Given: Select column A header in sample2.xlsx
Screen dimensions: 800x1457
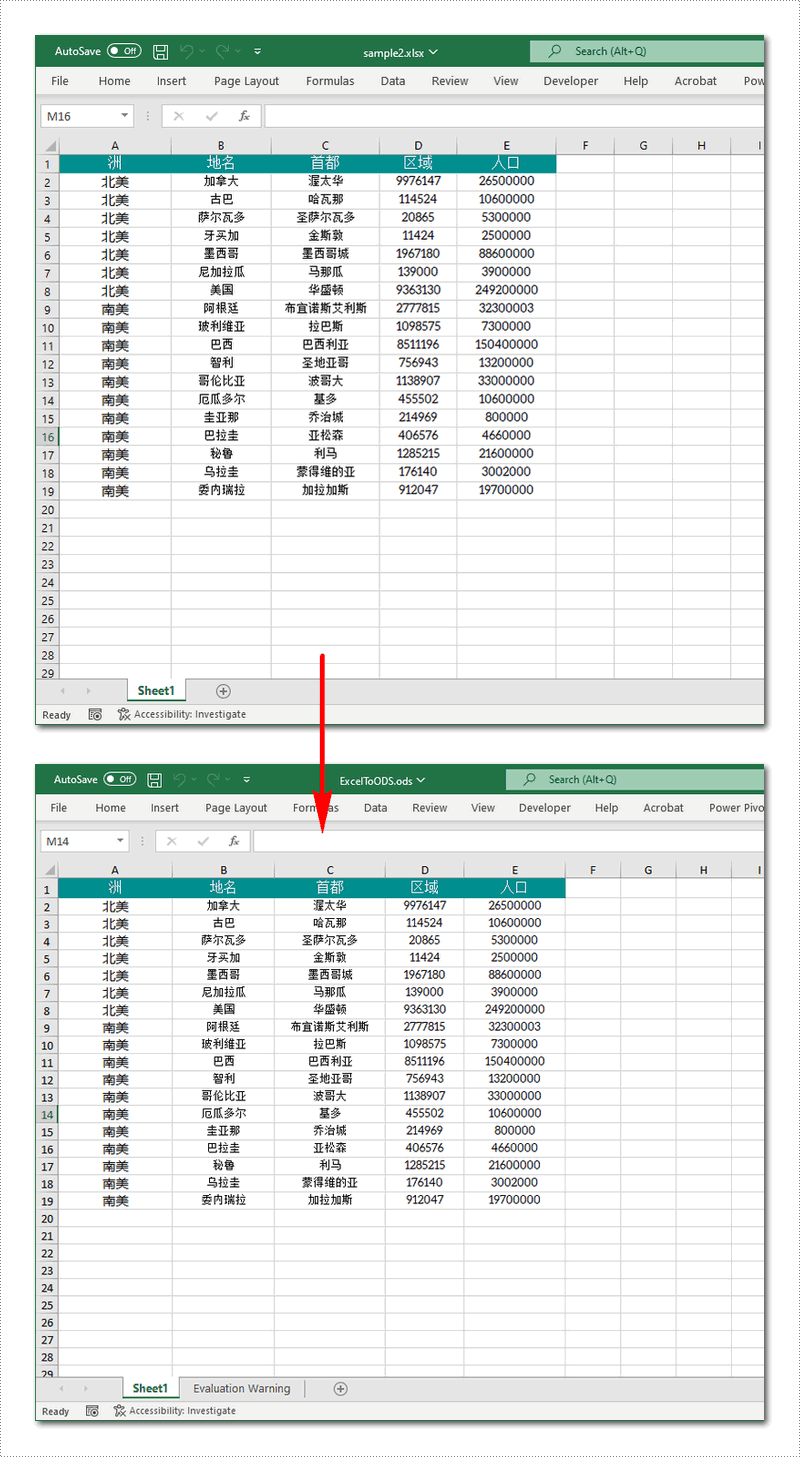Looking at the screenshot, I should pos(115,146).
